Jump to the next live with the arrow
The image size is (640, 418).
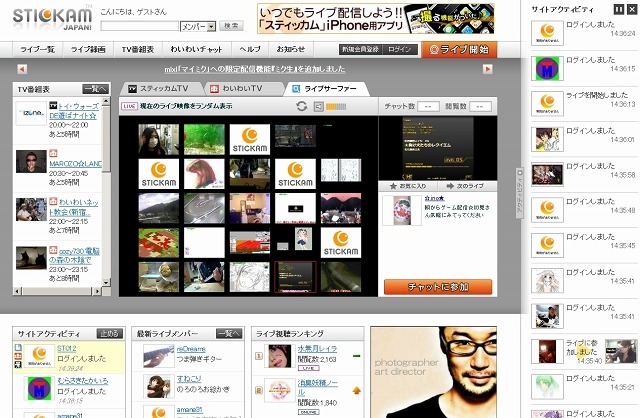tap(450, 186)
